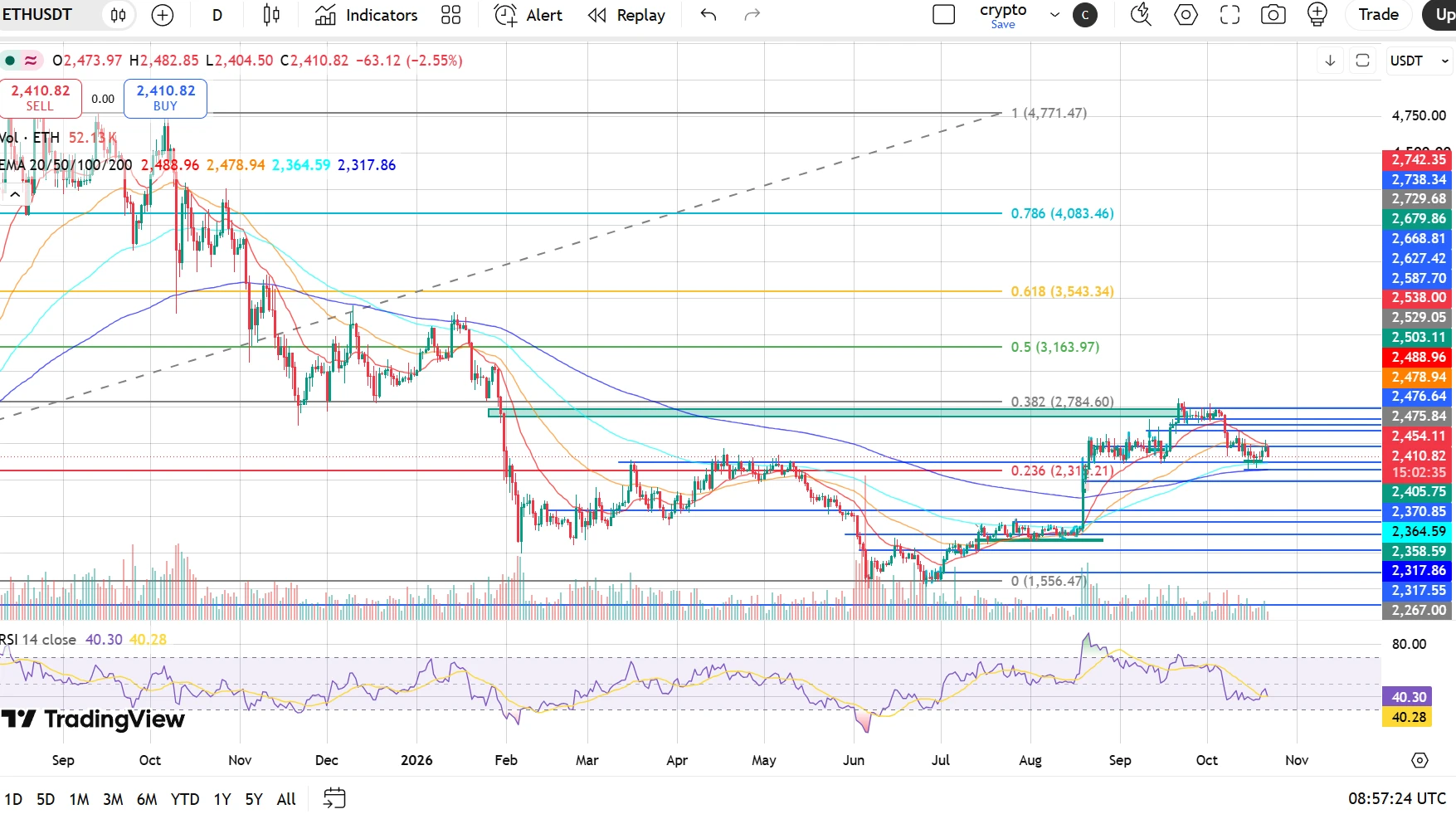Click the user account avatar C
Viewport: 1456px width, 819px height.
[1085, 15]
